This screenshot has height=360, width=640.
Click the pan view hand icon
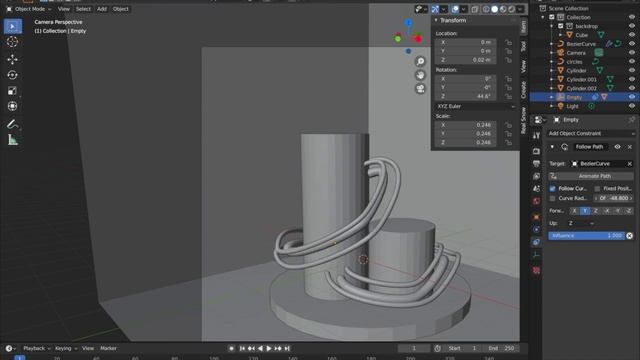click(420, 75)
